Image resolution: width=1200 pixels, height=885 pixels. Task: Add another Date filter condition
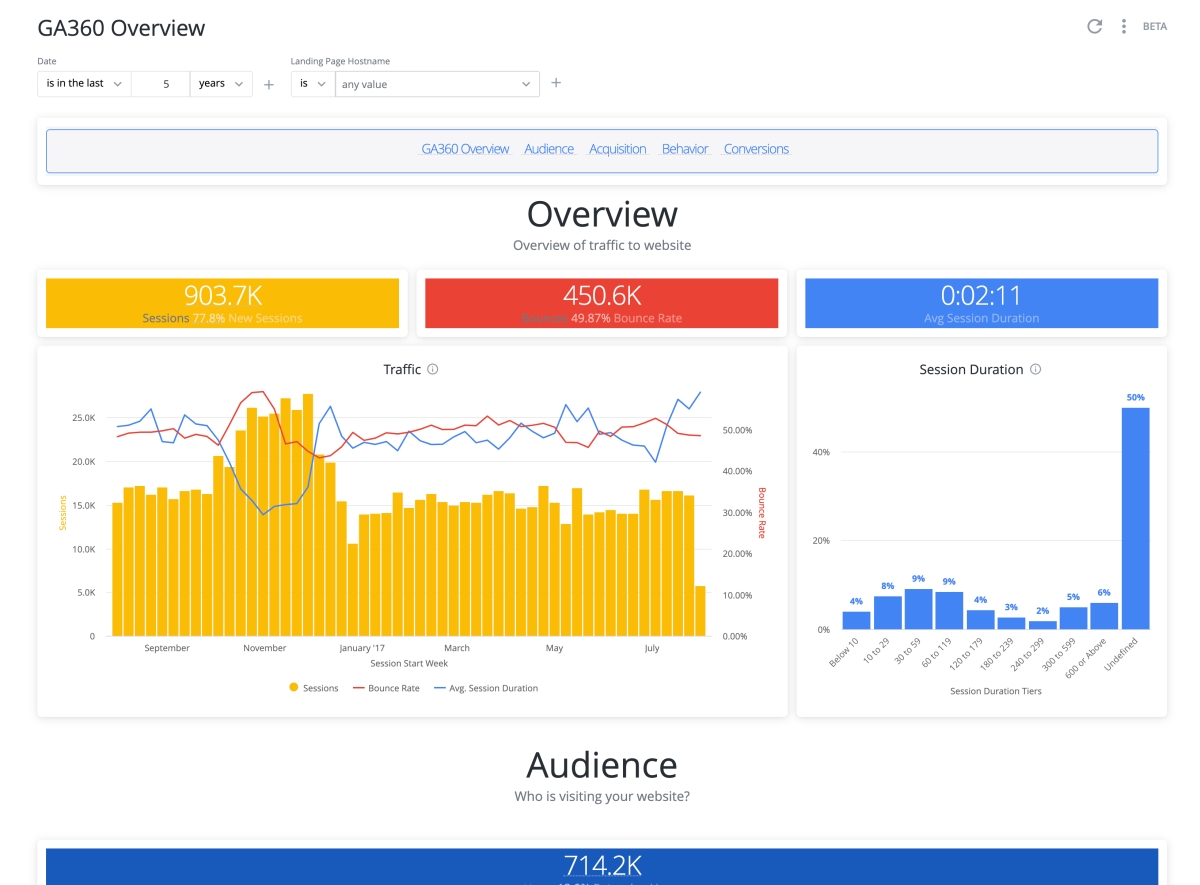[269, 85]
